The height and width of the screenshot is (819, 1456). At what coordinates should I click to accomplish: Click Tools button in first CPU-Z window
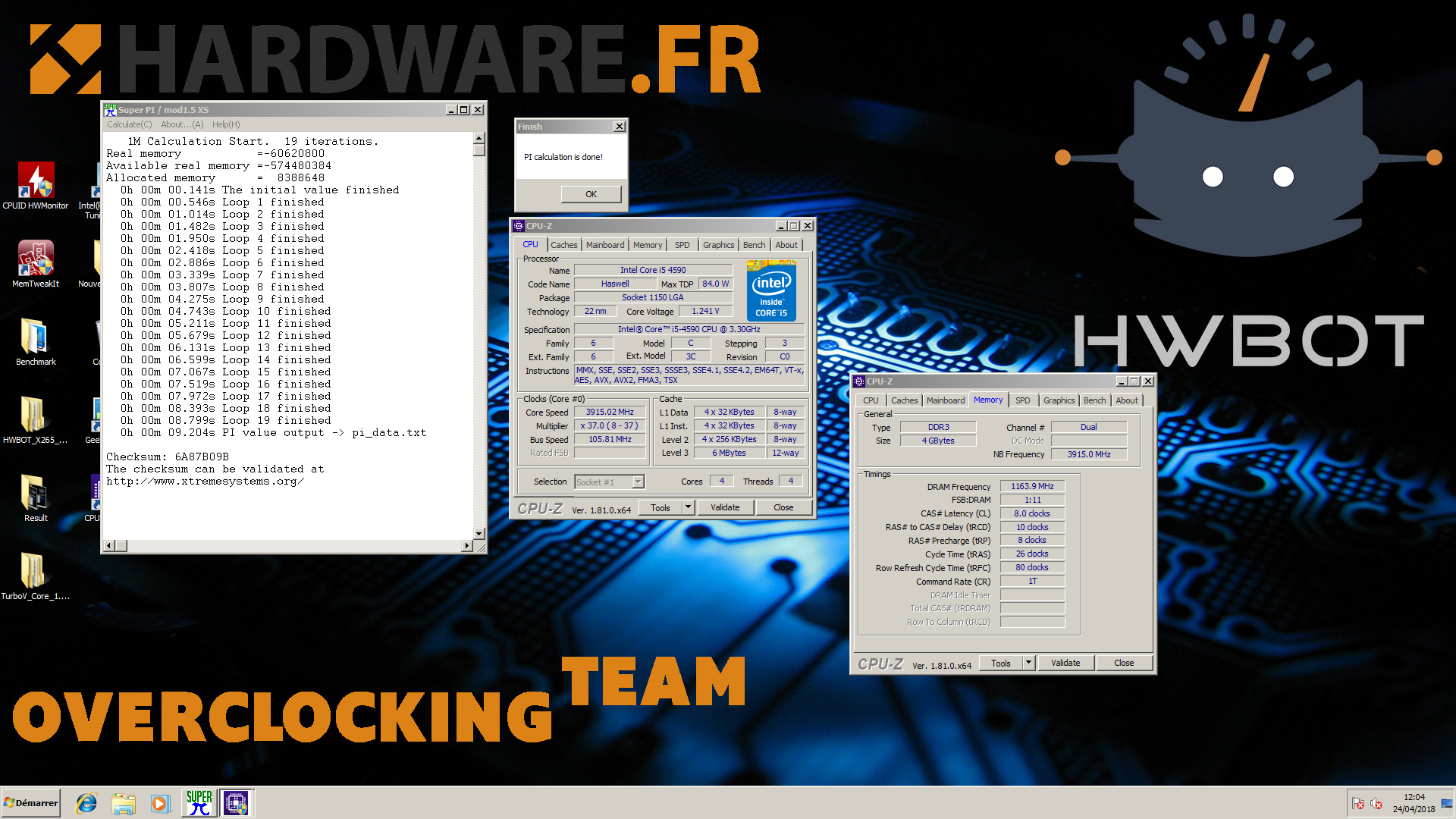click(661, 508)
